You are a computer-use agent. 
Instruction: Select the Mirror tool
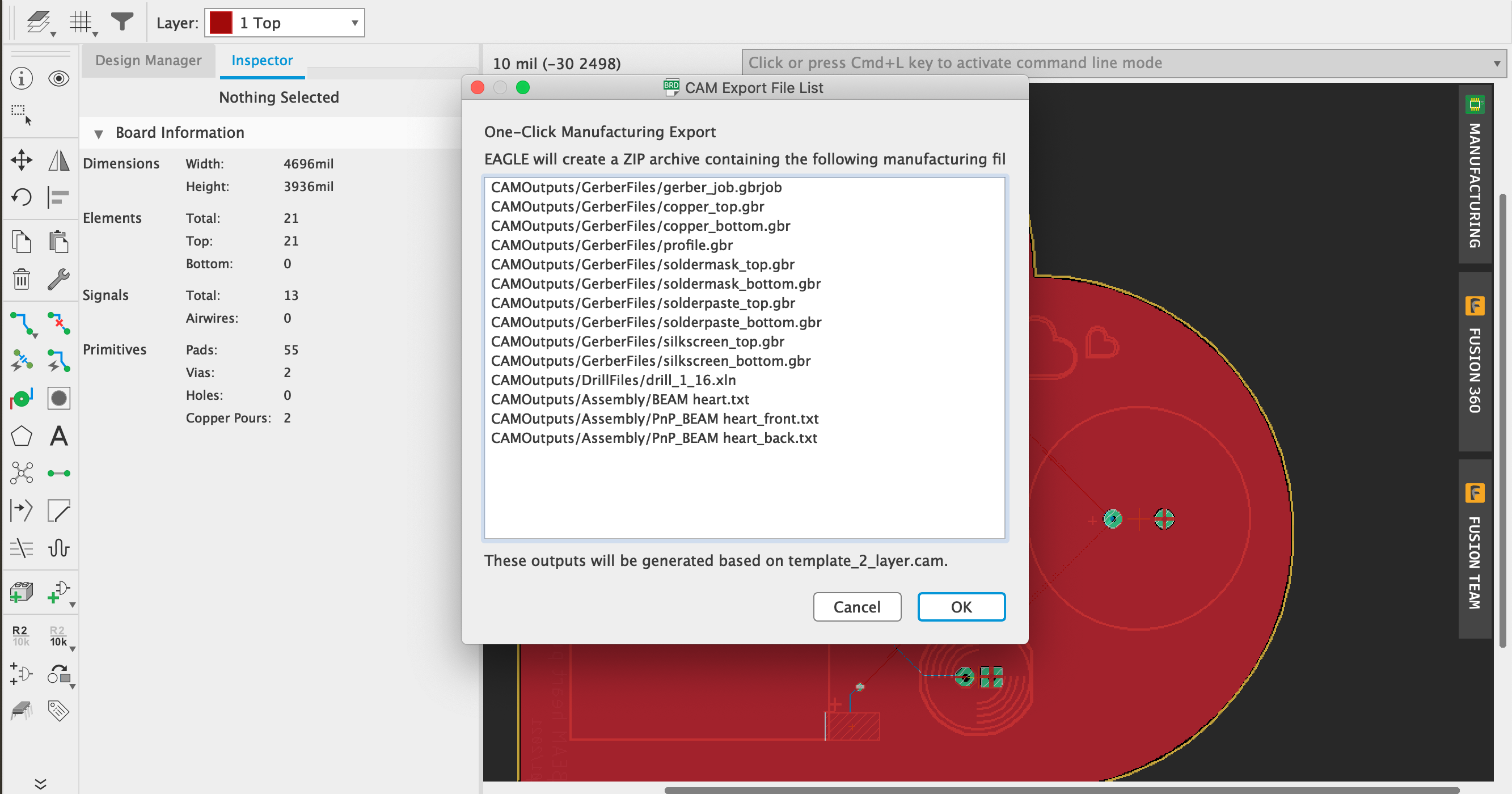coord(58,159)
